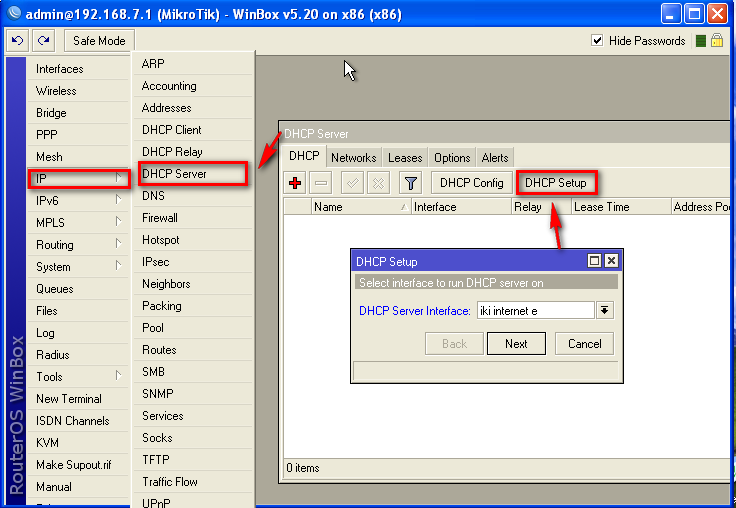Open the Mesh menu item
This screenshot has height=508, width=736.
[x=78, y=157]
